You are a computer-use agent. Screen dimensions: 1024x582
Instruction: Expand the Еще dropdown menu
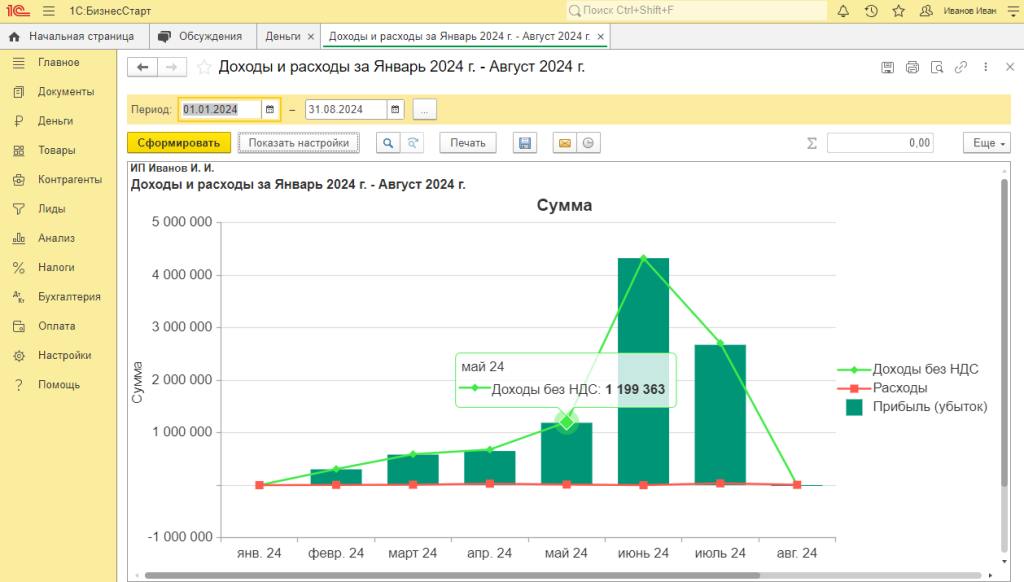coord(986,143)
